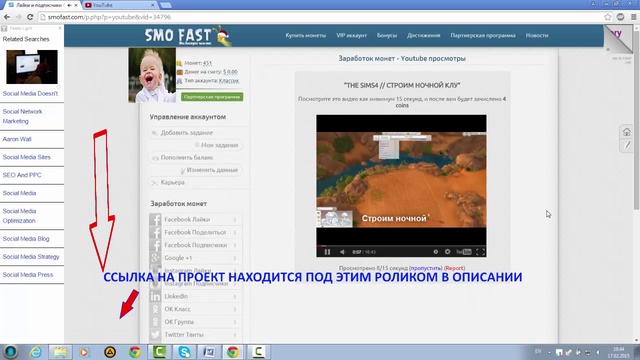Image resolution: width=640 pixels, height=360 pixels.
Task: Open the Social Network Marketing link
Action: click(x=22, y=116)
